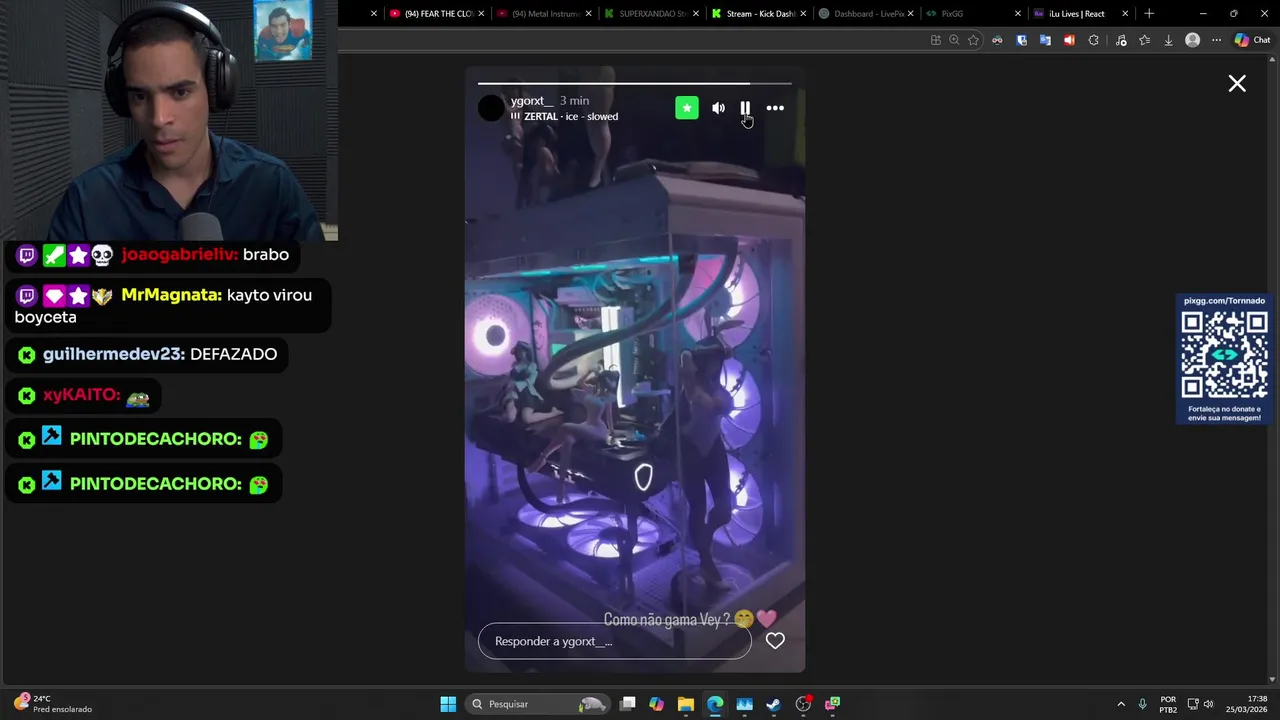Open Copilot Chat button in Edge toolbar
Image resolution: width=1280 pixels, height=720 pixels.
(x=1251, y=40)
